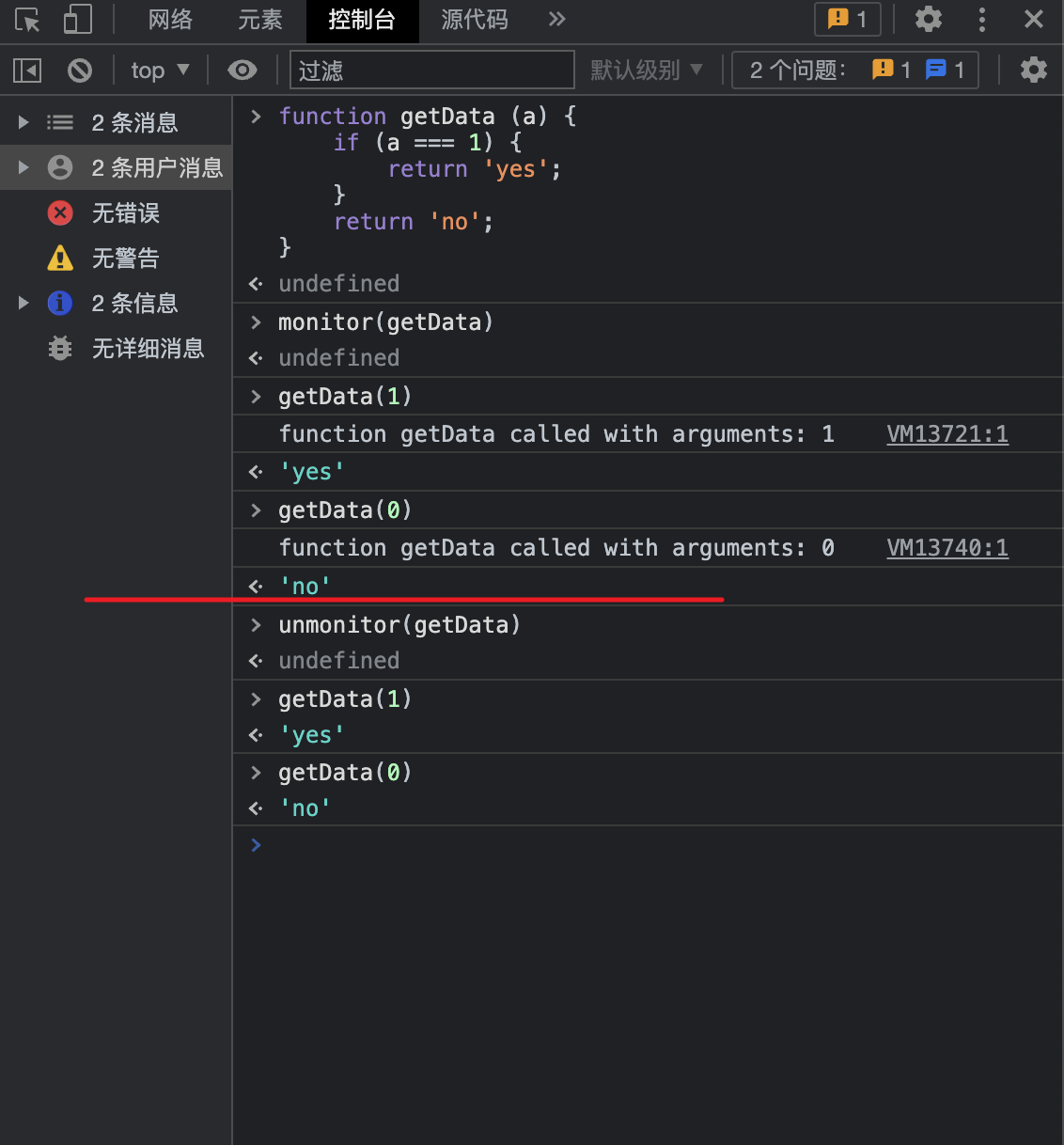
Task: Open source link VM13721:1
Action: [x=947, y=433]
